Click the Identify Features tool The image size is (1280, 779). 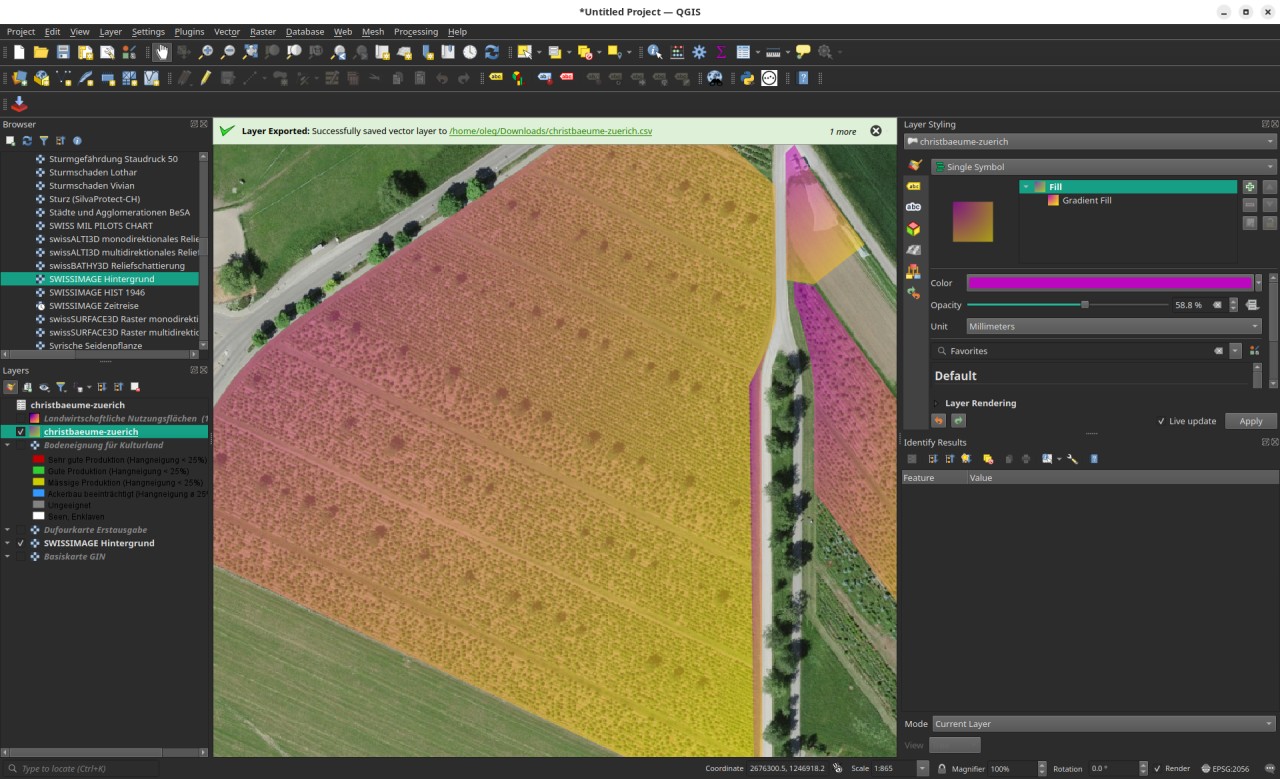(654, 52)
